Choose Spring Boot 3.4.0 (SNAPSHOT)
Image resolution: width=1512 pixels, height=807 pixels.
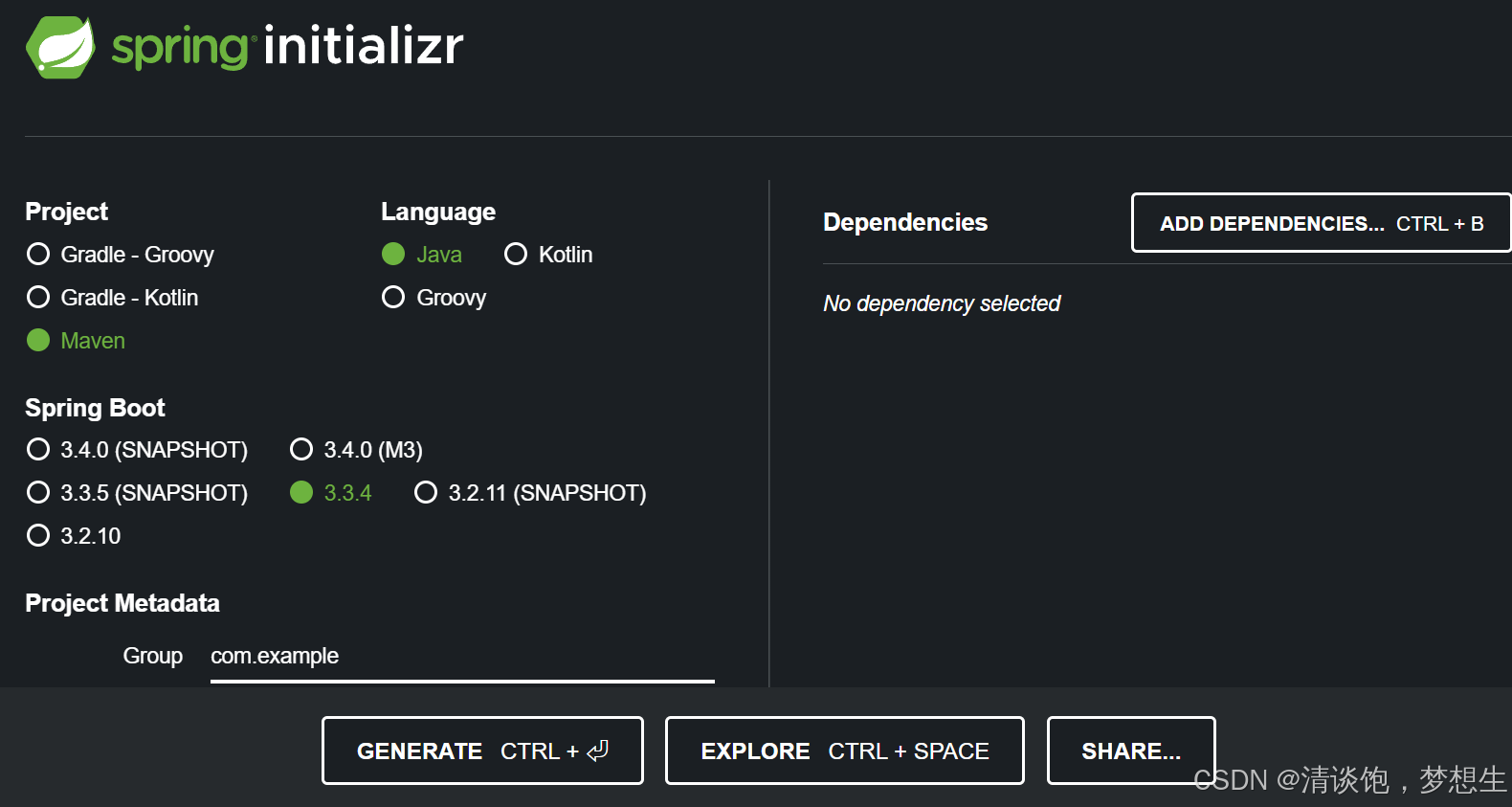point(38,449)
